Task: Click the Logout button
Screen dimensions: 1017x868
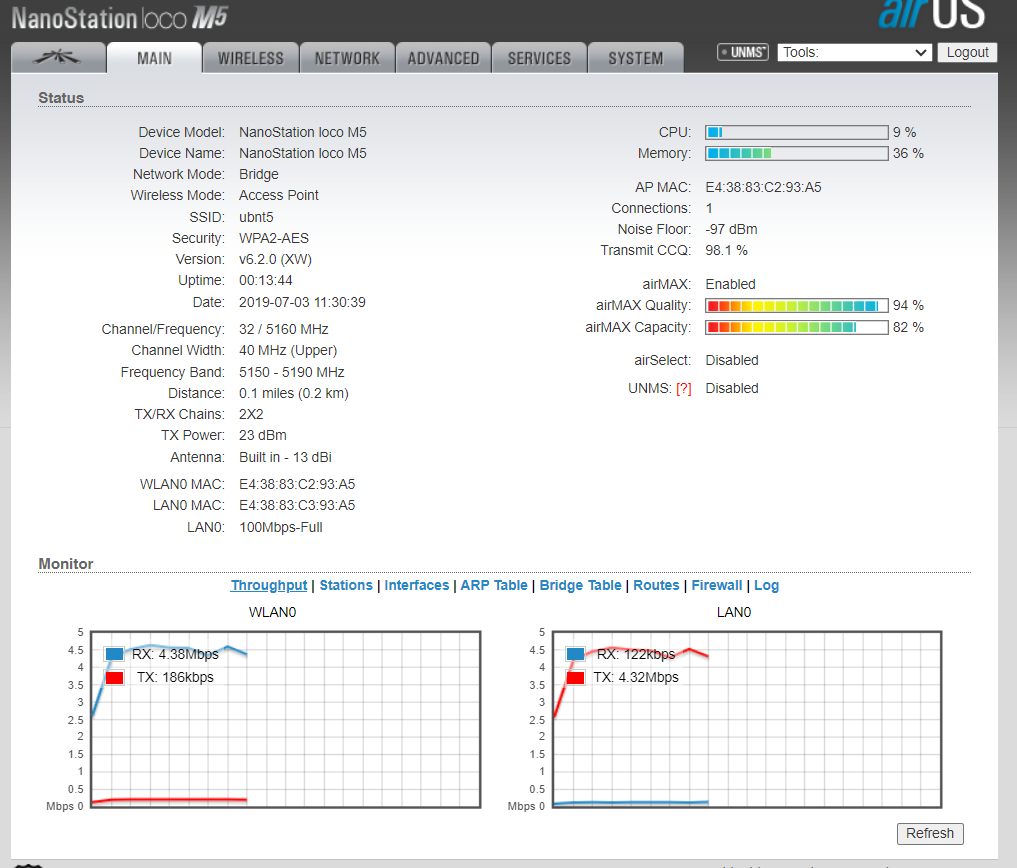Action: [x=967, y=53]
